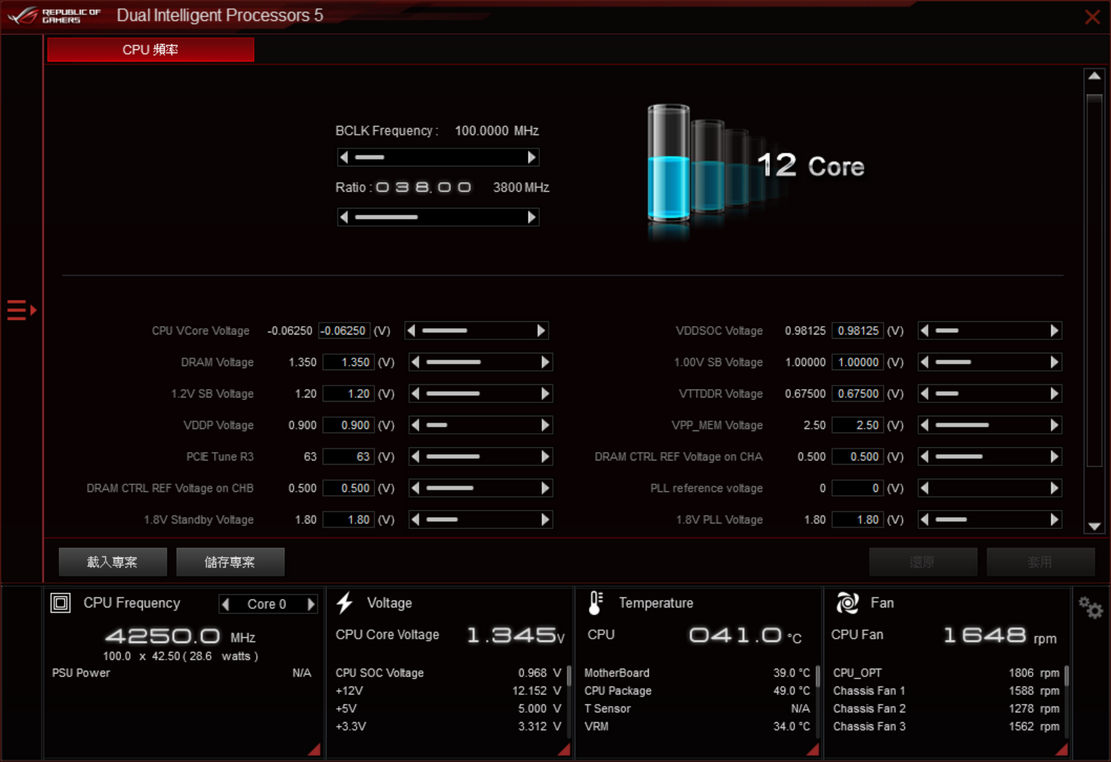Open the settings gear icon beside Fan
The width and height of the screenshot is (1111, 762).
tap(1090, 607)
